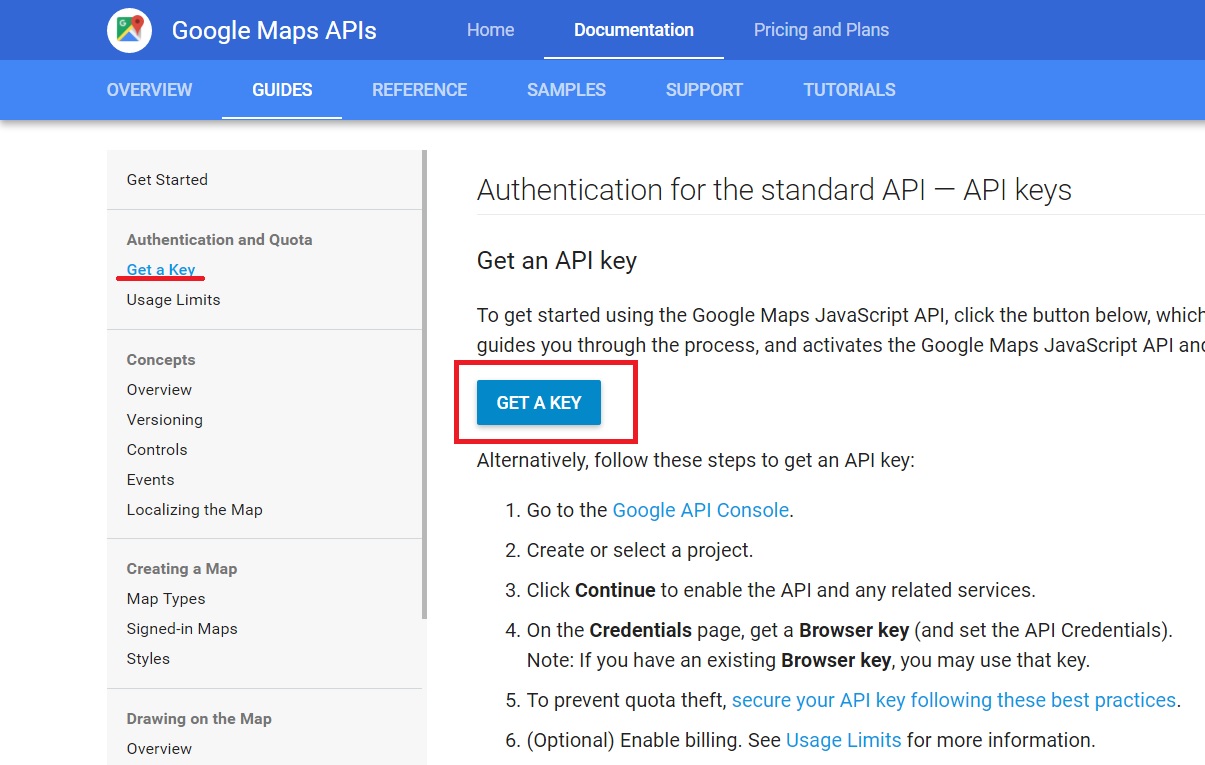Open the TUTORIALS sub-tab
Image resolution: width=1205 pixels, height=765 pixels.
pyautogui.click(x=849, y=90)
